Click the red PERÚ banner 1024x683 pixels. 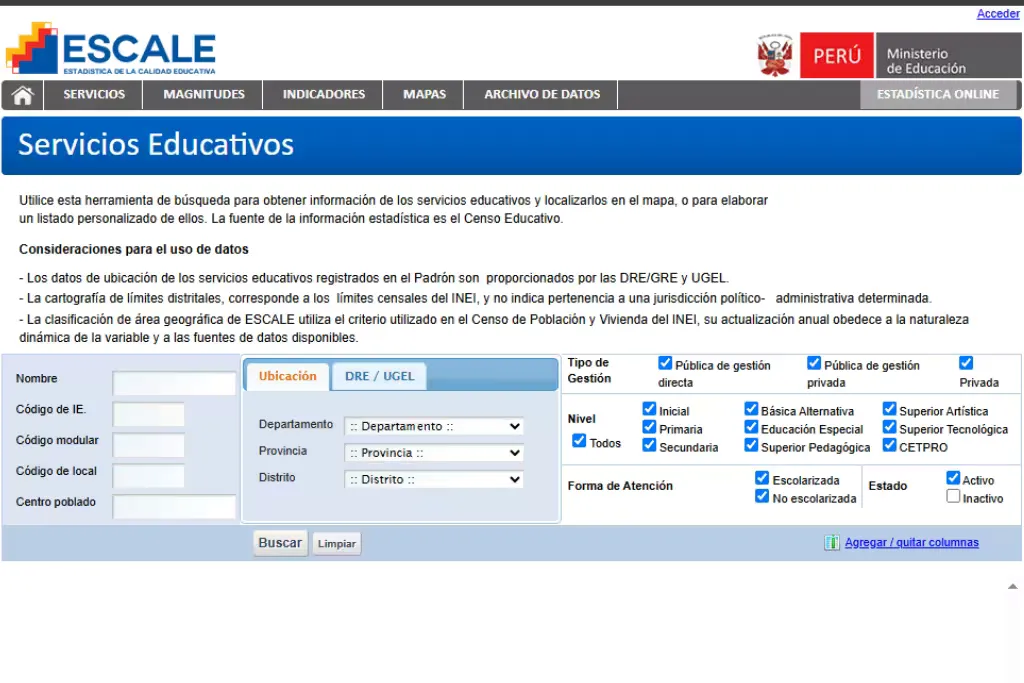(836, 55)
